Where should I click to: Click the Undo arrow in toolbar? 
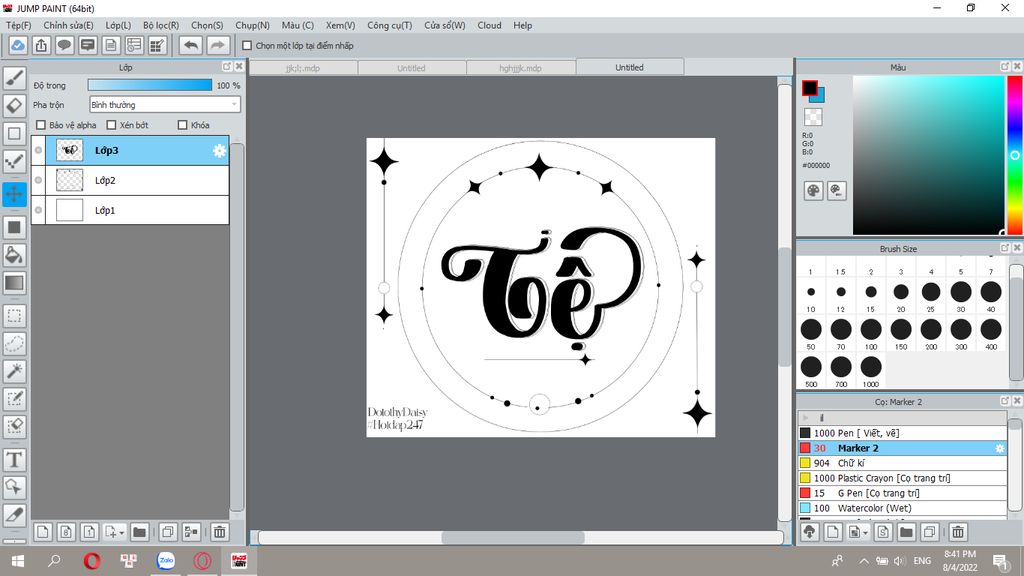tap(191, 45)
